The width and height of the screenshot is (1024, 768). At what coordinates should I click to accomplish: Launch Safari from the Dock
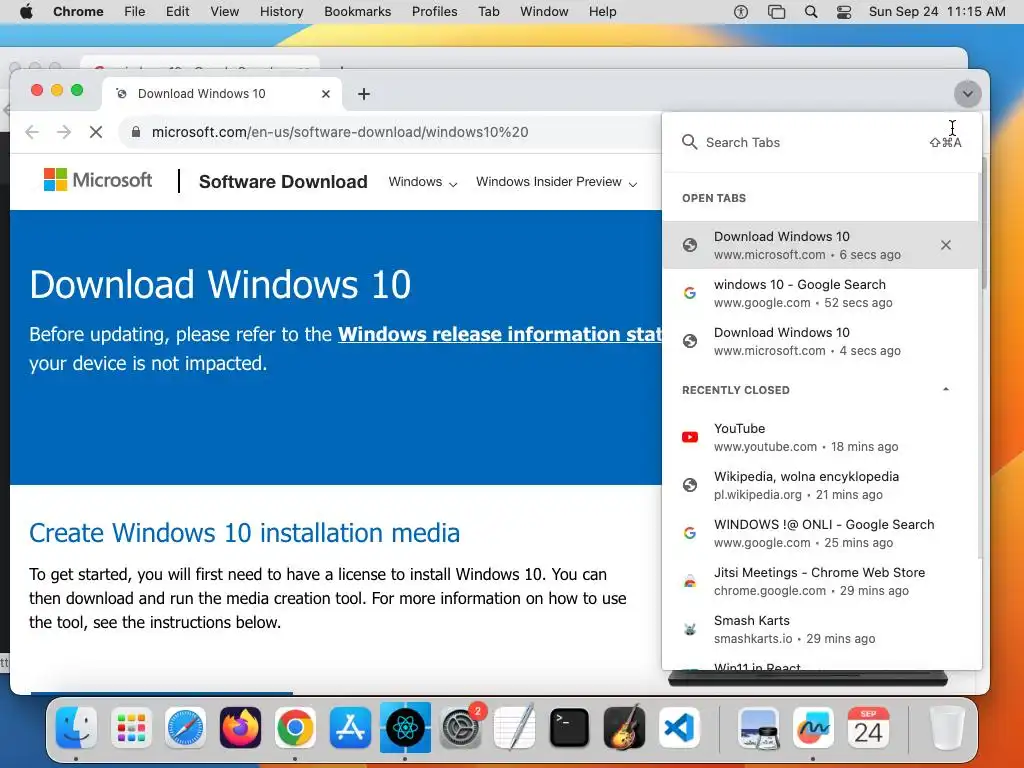[x=185, y=728]
